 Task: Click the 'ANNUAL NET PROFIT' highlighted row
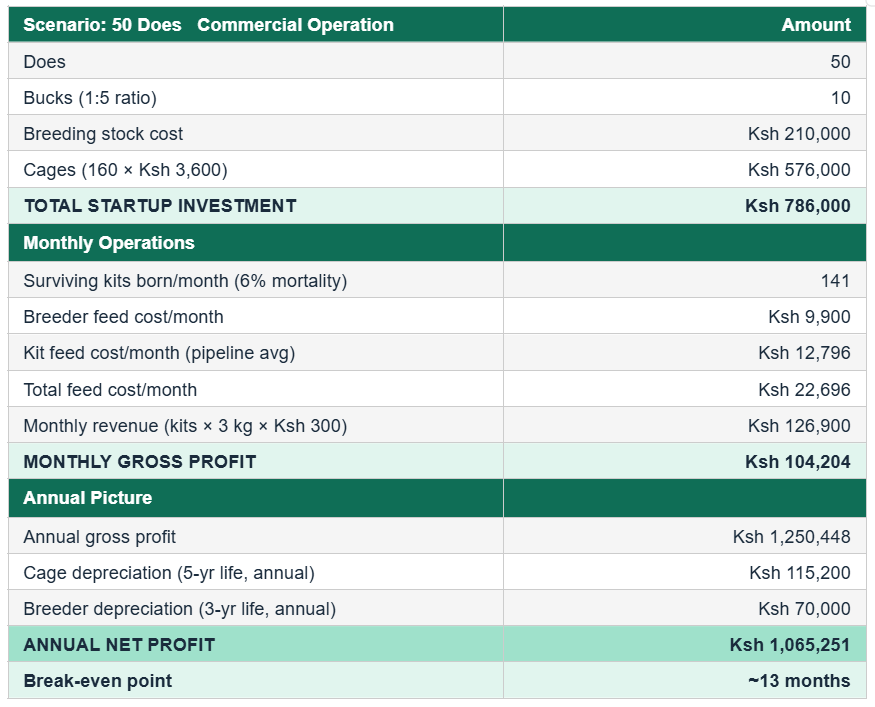click(437, 644)
